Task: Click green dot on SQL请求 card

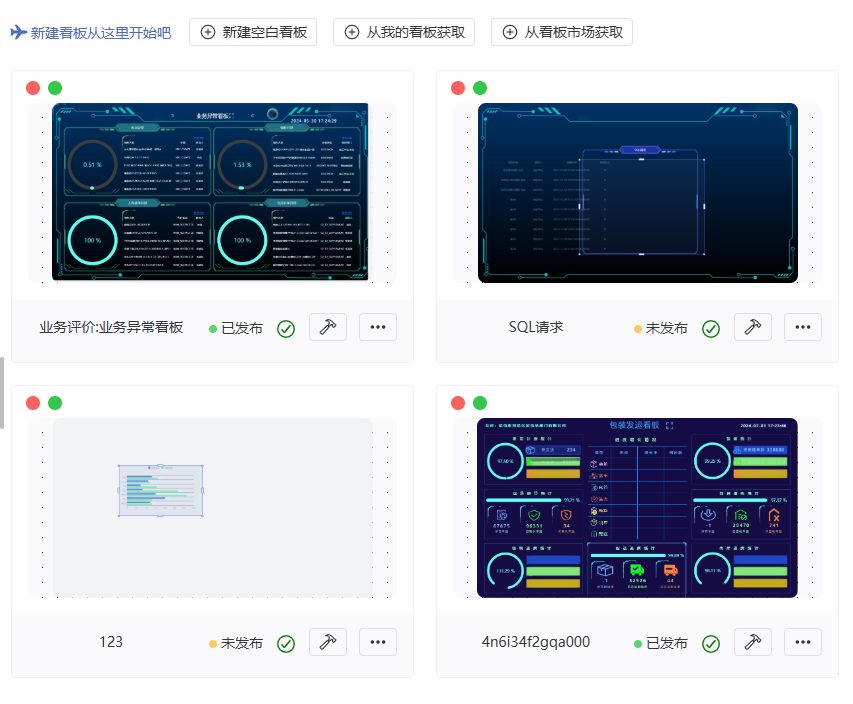Action: (480, 88)
